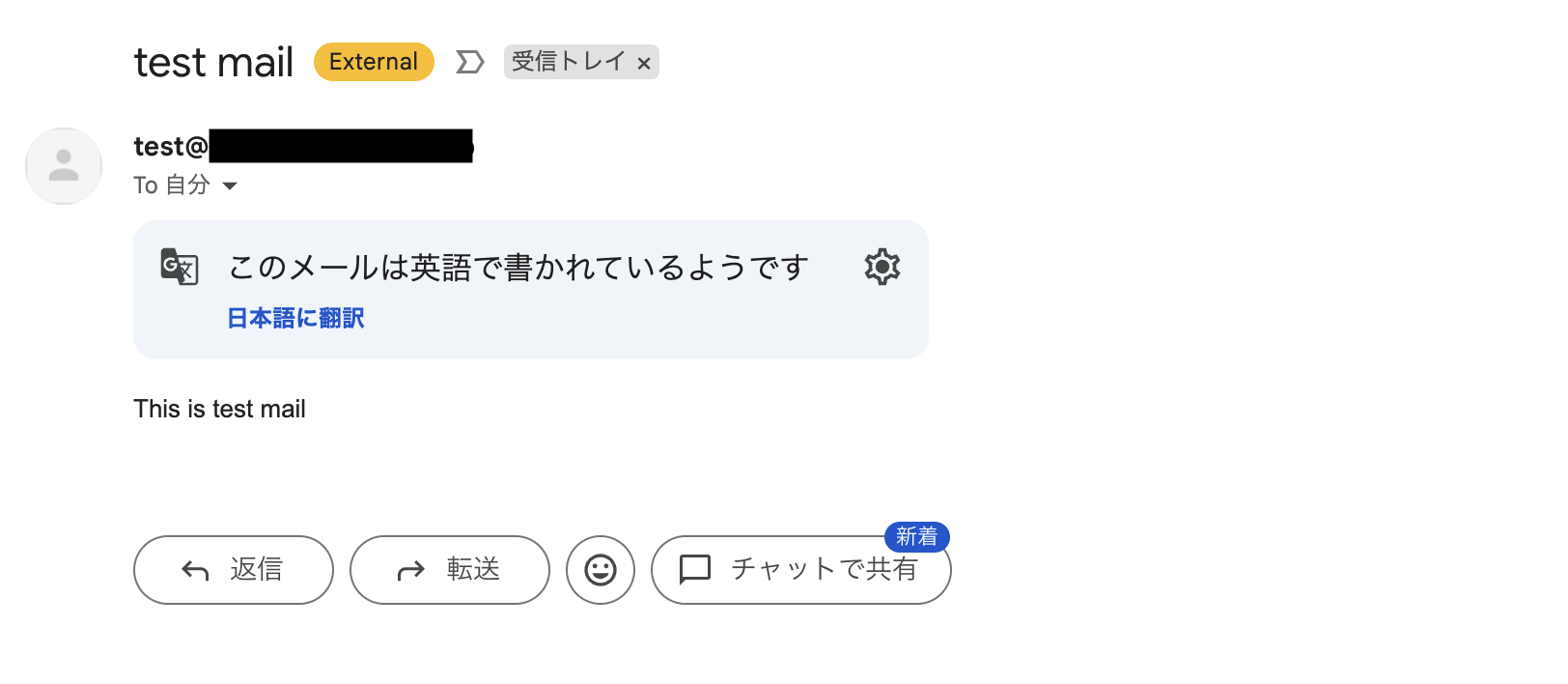Click the External badge
Viewport: 1568px width, 684px height.
(x=374, y=62)
